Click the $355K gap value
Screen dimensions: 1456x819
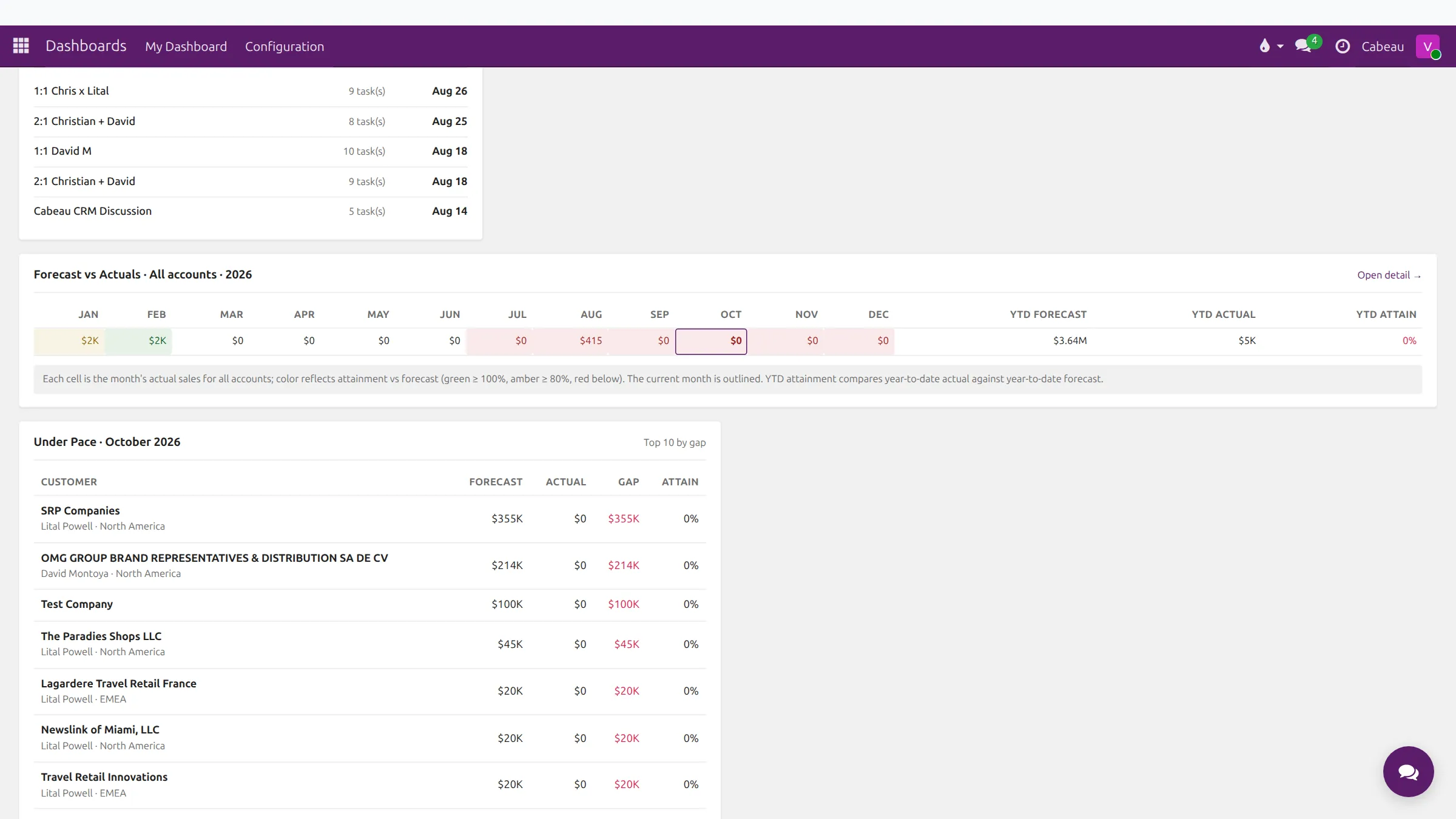624,519
